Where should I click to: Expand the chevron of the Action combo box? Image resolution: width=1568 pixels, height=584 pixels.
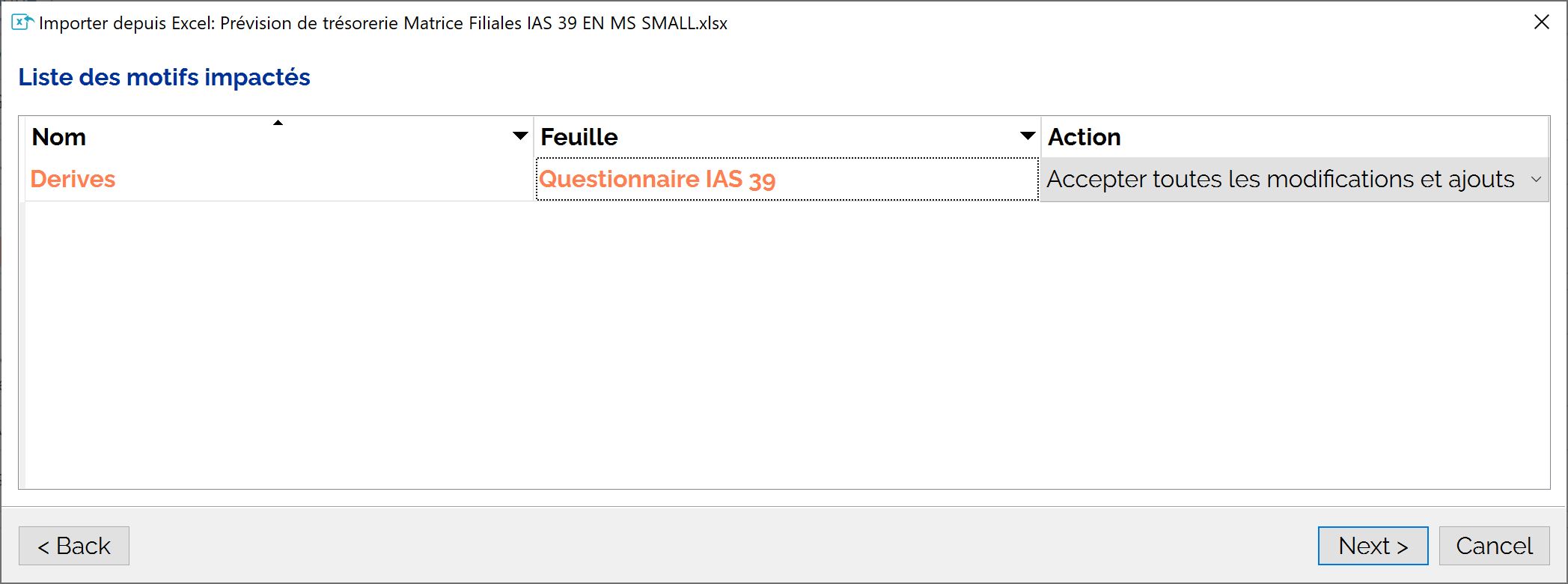(x=1536, y=180)
